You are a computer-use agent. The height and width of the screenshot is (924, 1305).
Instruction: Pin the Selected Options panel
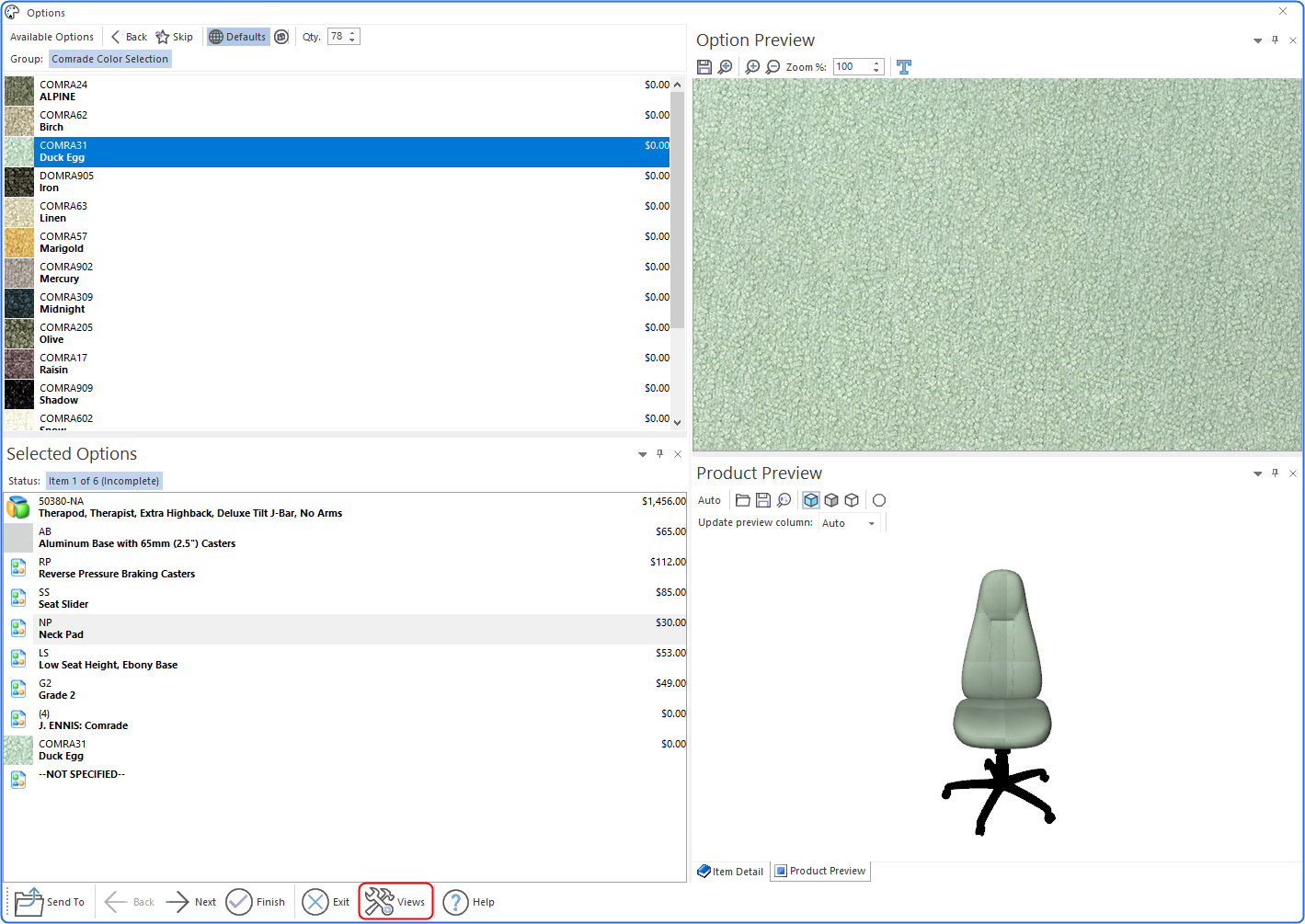pyautogui.click(x=659, y=454)
